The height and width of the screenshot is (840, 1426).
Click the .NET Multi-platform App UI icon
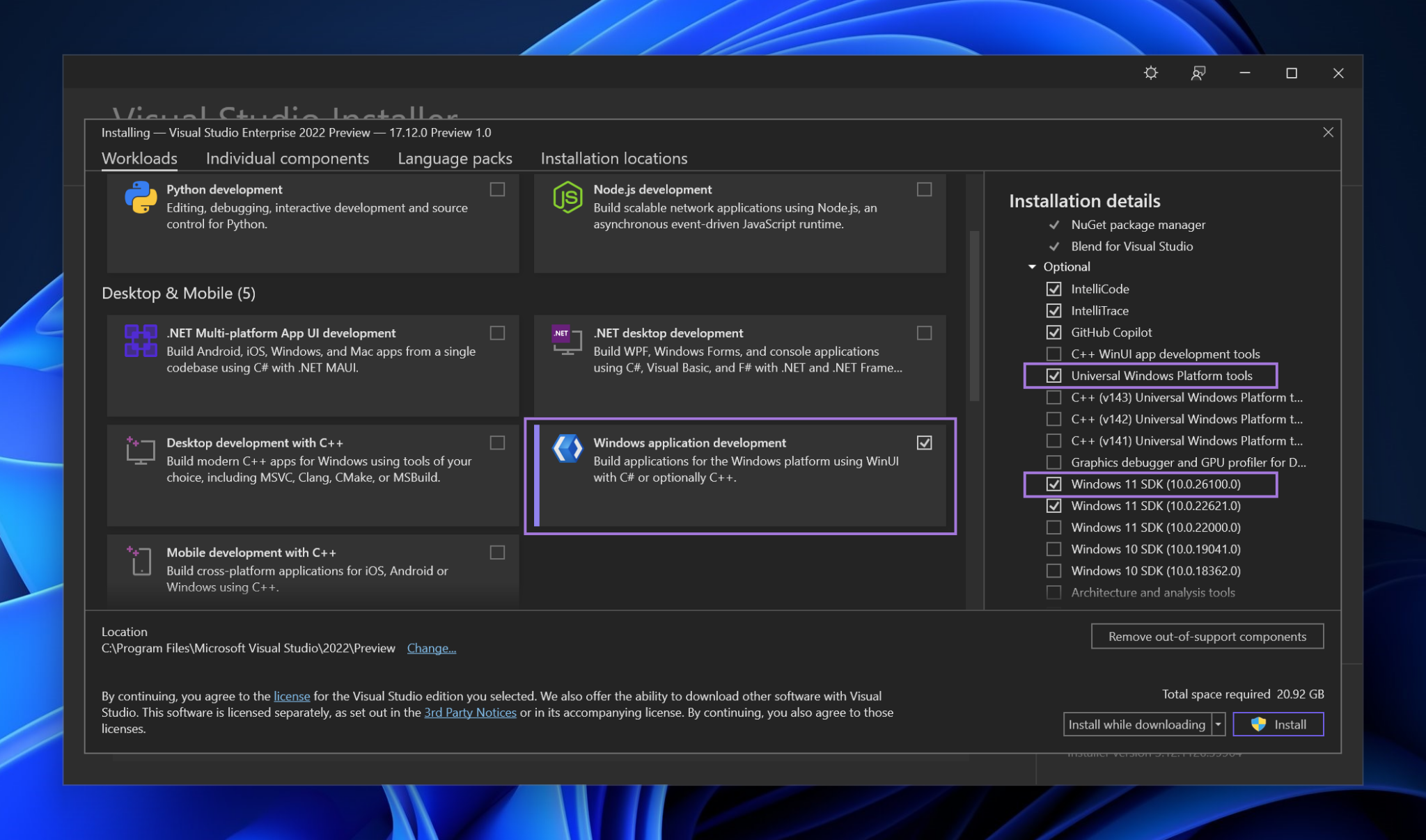tap(139, 341)
